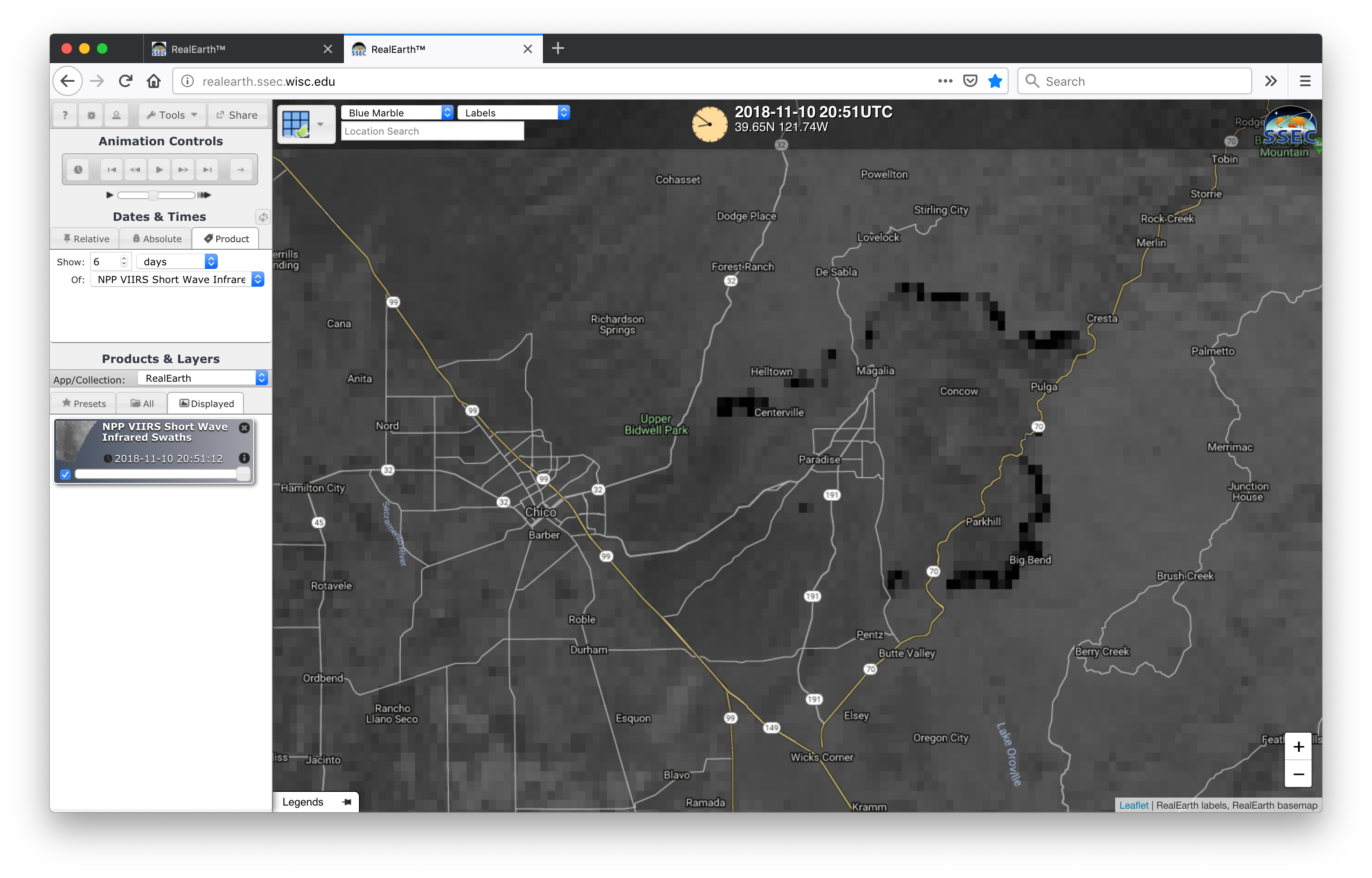The width and height of the screenshot is (1372, 878).
Task: Jump to first animation frame
Action: click(x=111, y=169)
